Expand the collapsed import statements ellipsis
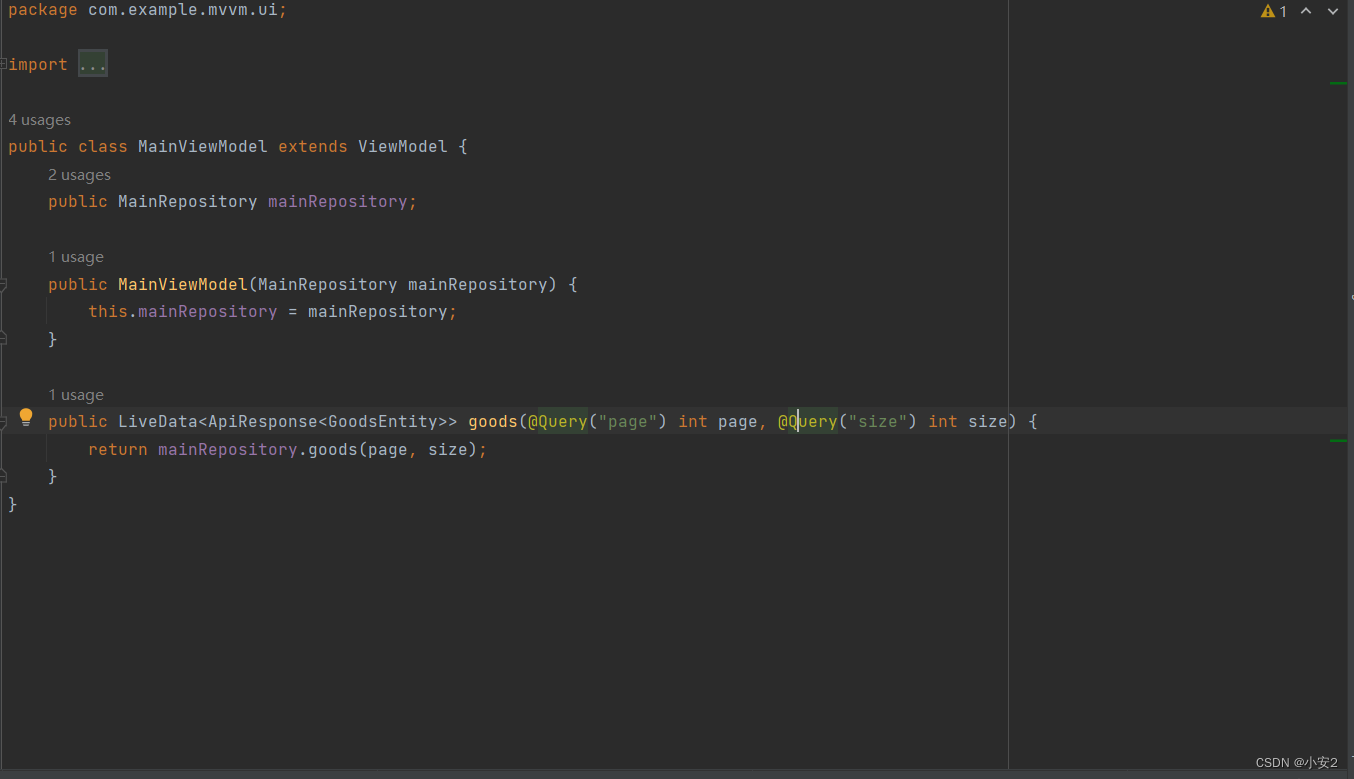This screenshot has width=1354, height=779. pos(92,63)
